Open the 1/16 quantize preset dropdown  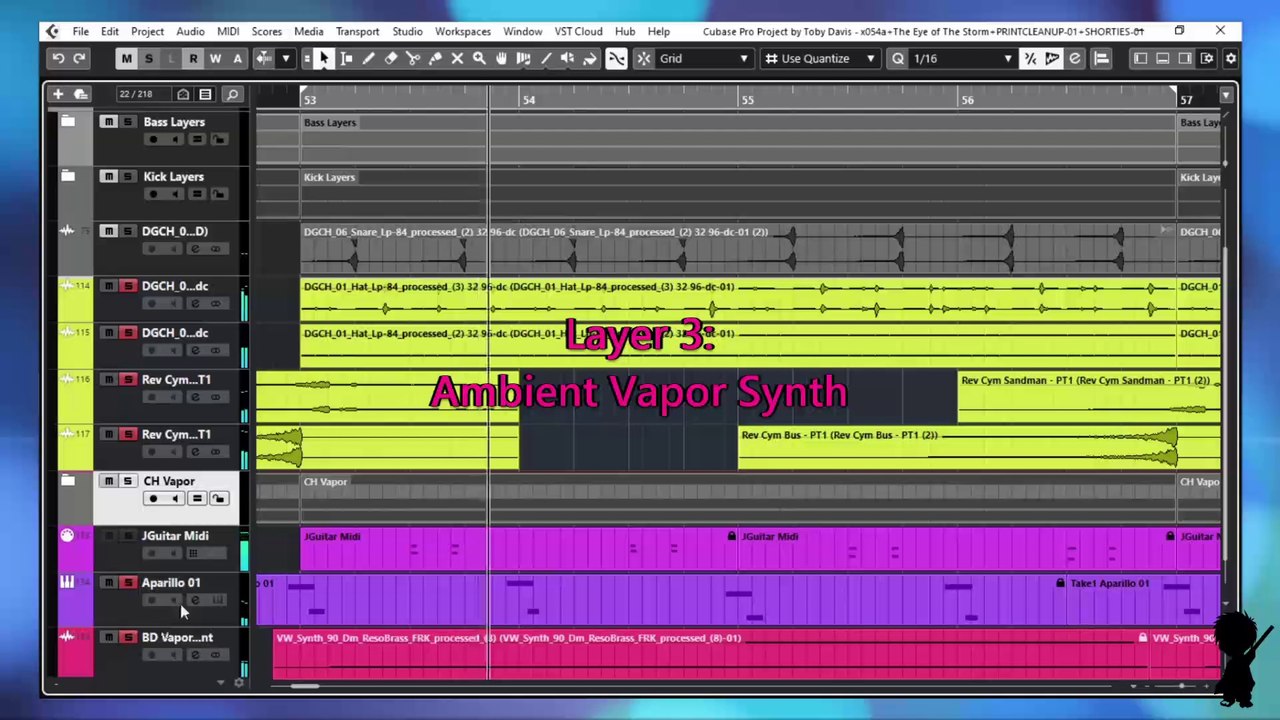[962, 59]
